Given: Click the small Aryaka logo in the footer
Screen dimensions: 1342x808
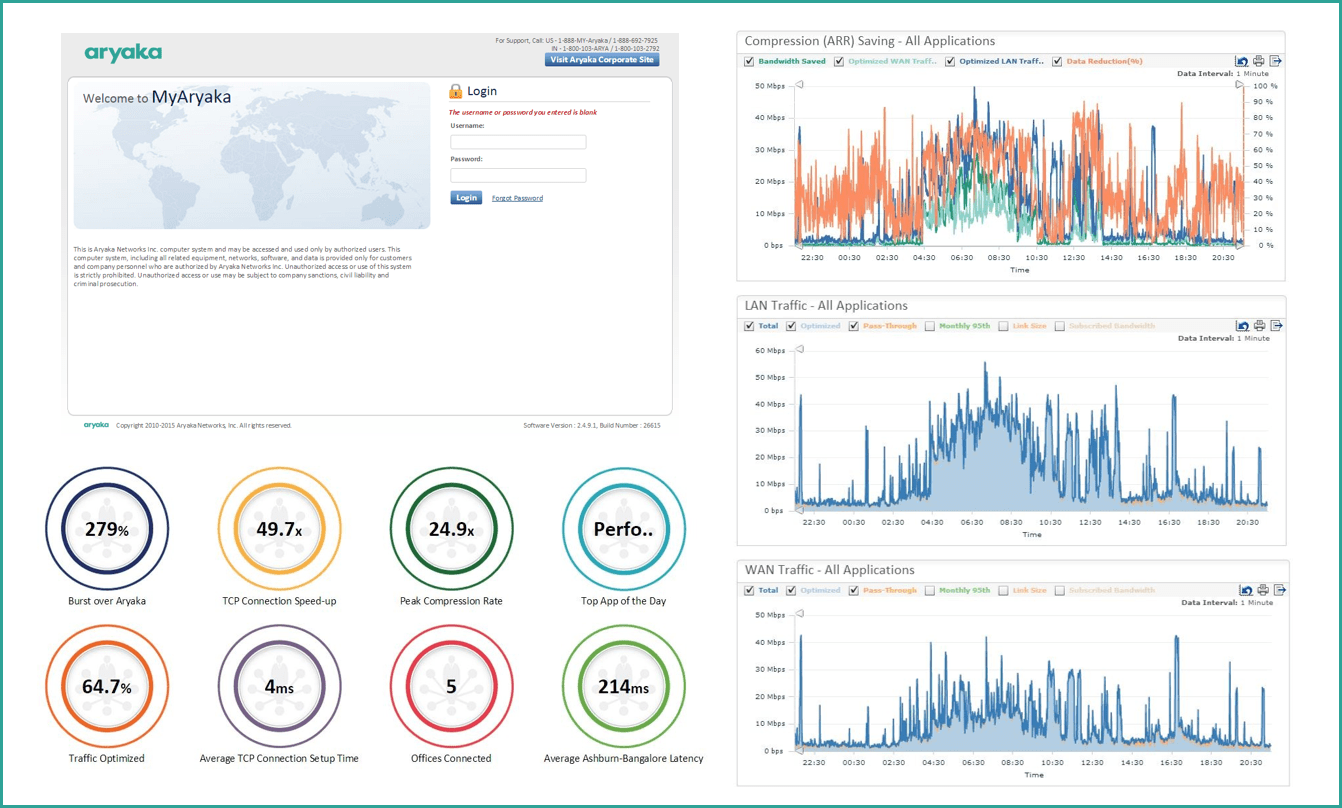Looking at the screenshot, I should point(96,425).
